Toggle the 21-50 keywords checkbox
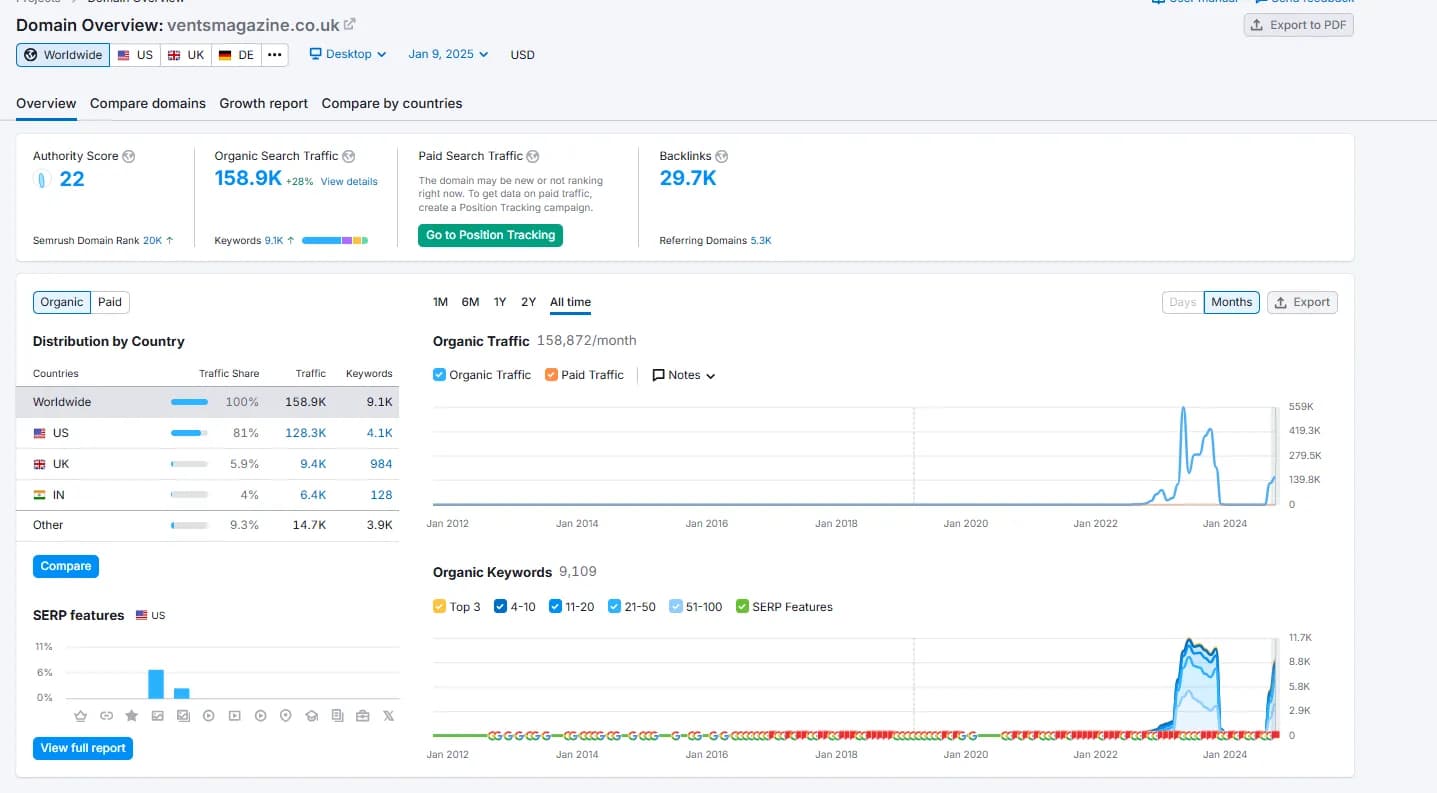 click(x=615, y=607)
